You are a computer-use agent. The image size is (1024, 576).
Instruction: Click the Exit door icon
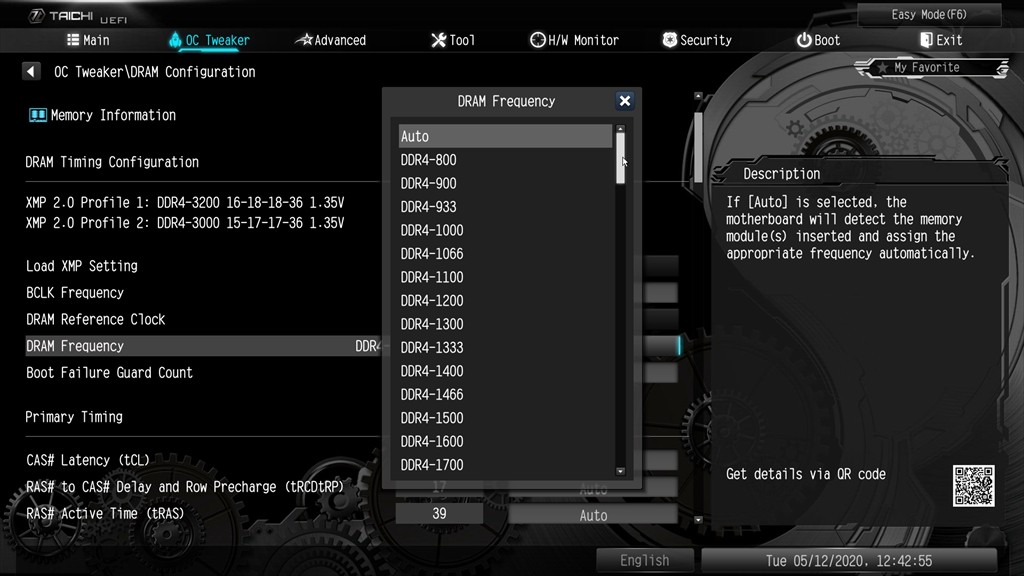click(926, 40)
